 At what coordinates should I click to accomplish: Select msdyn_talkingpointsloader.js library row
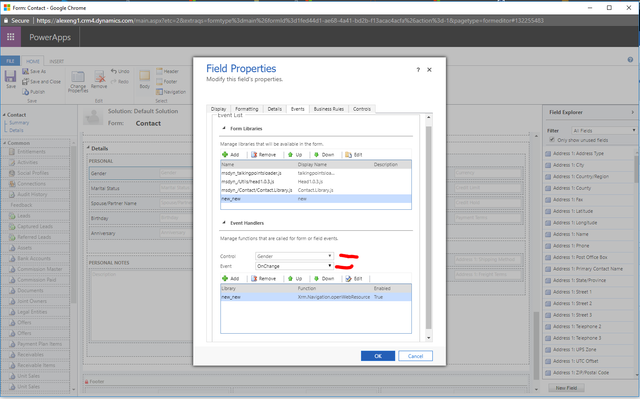(x=316, y=173)
